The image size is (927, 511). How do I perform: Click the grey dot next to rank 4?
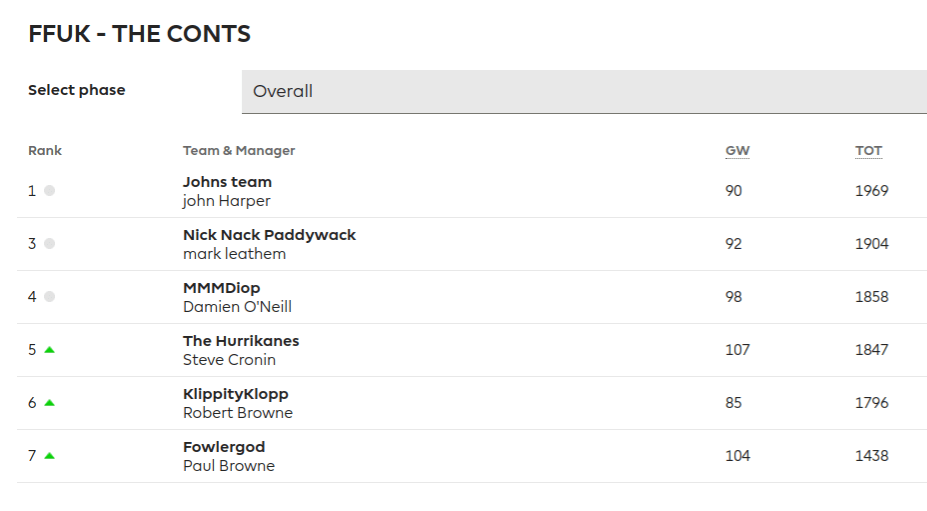tap(49, 297)
